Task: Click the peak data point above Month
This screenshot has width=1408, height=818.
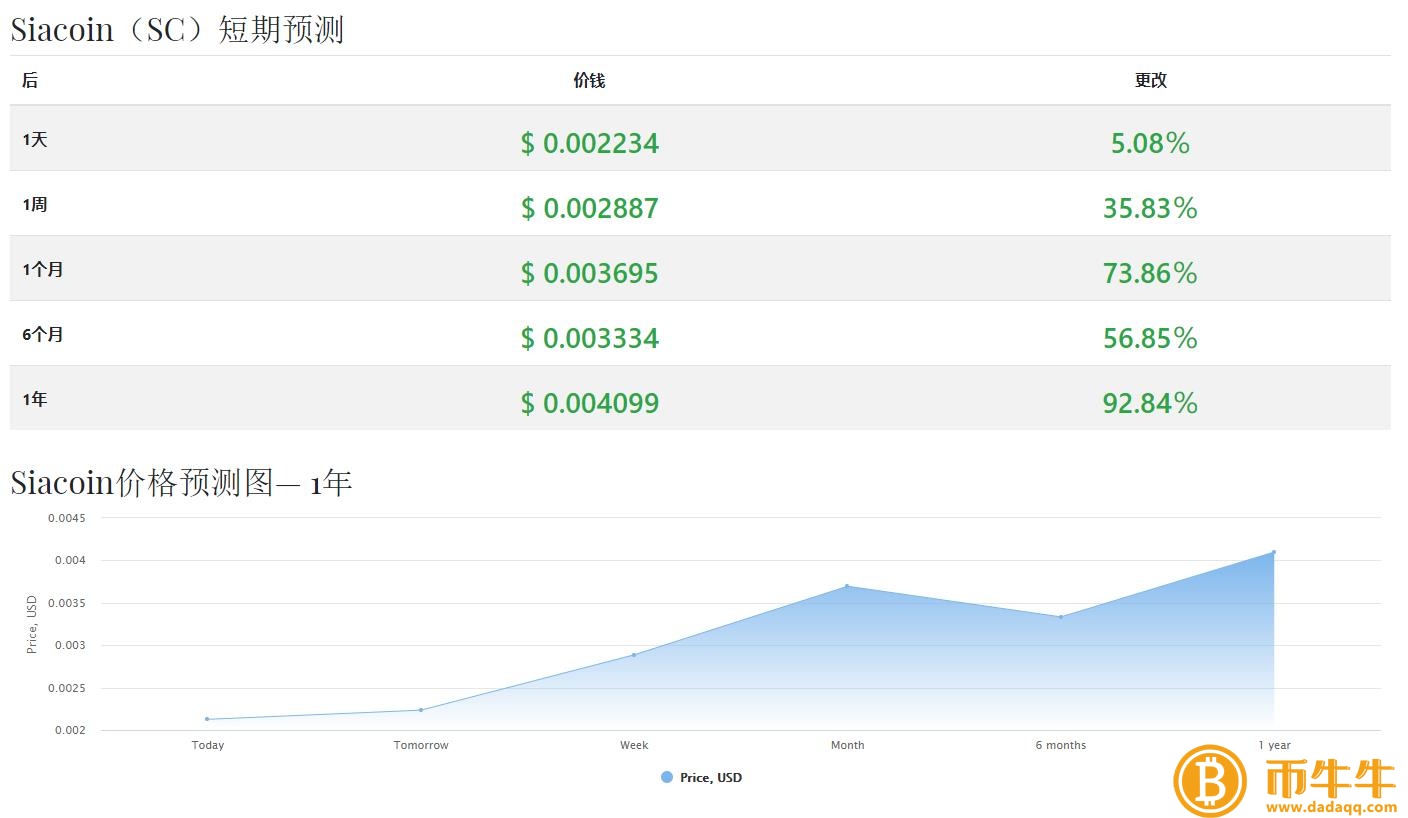Action: tap(848, 586)
